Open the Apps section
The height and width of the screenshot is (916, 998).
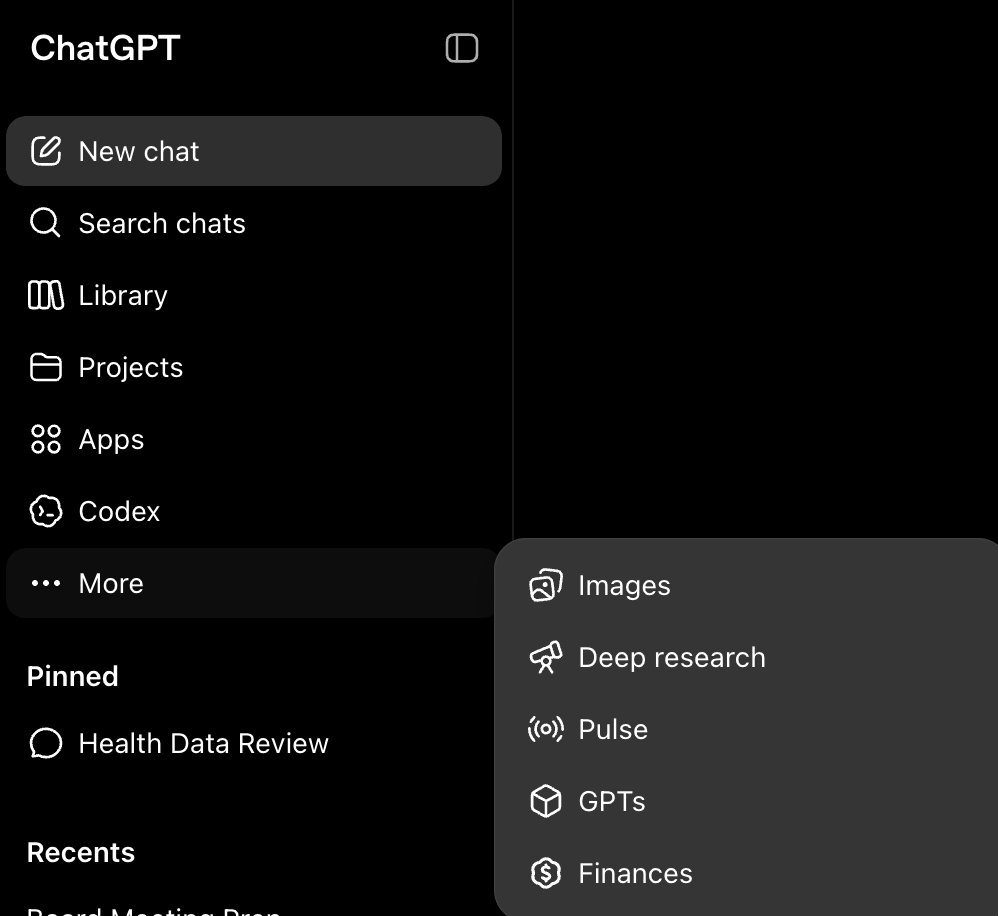(x=254, y=439)
